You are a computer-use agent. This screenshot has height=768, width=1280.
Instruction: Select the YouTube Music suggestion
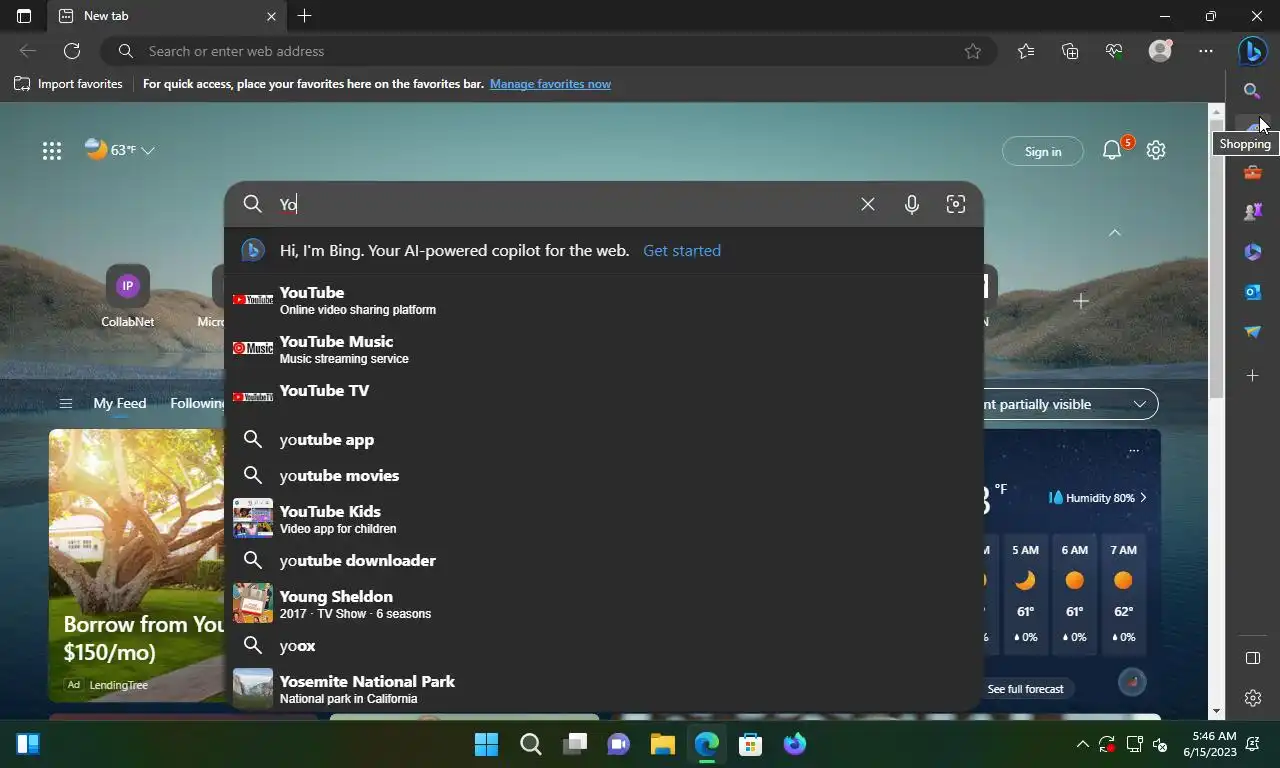pos(604,349)
